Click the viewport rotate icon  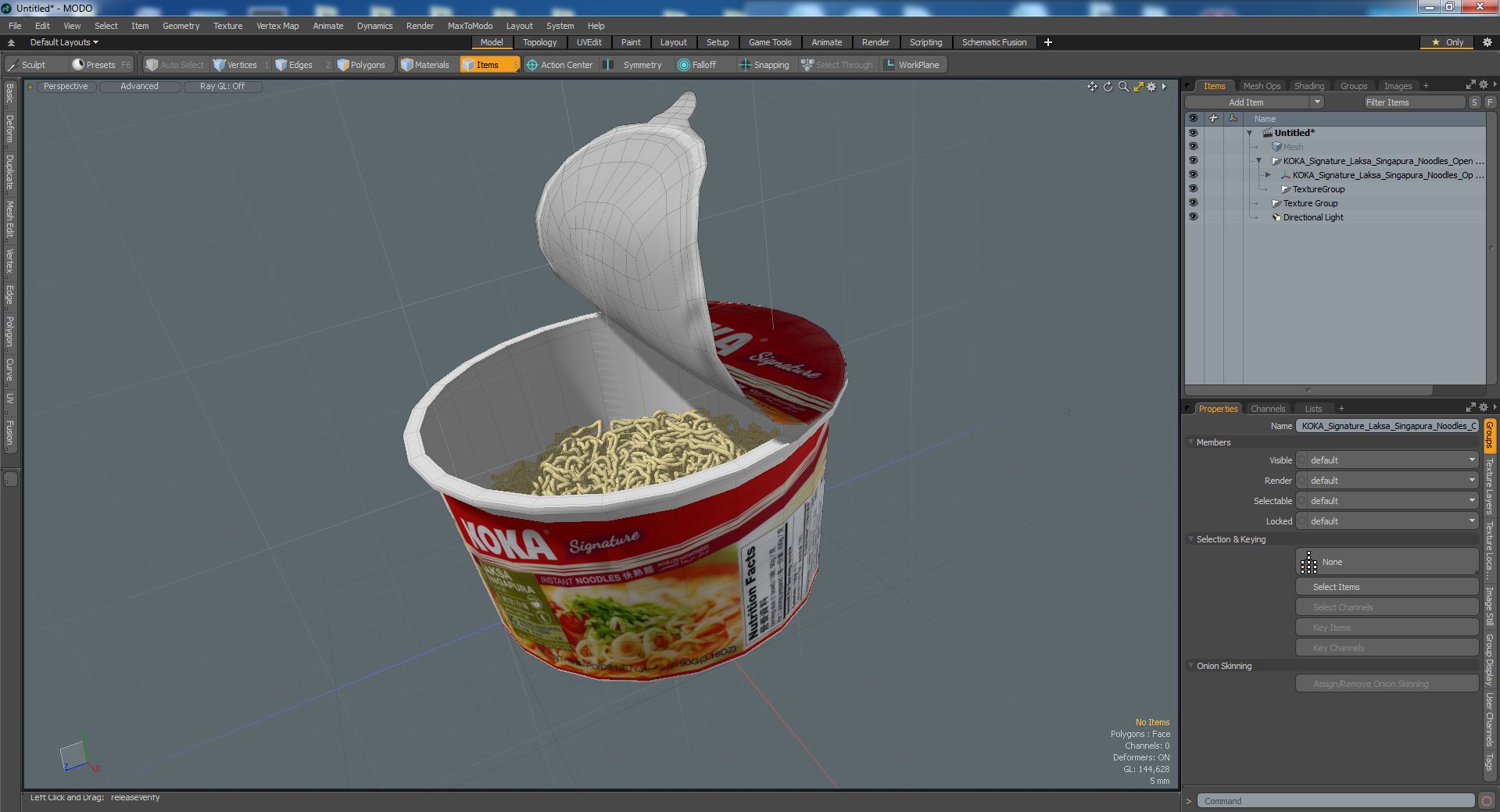click(x=1108, y=87)
